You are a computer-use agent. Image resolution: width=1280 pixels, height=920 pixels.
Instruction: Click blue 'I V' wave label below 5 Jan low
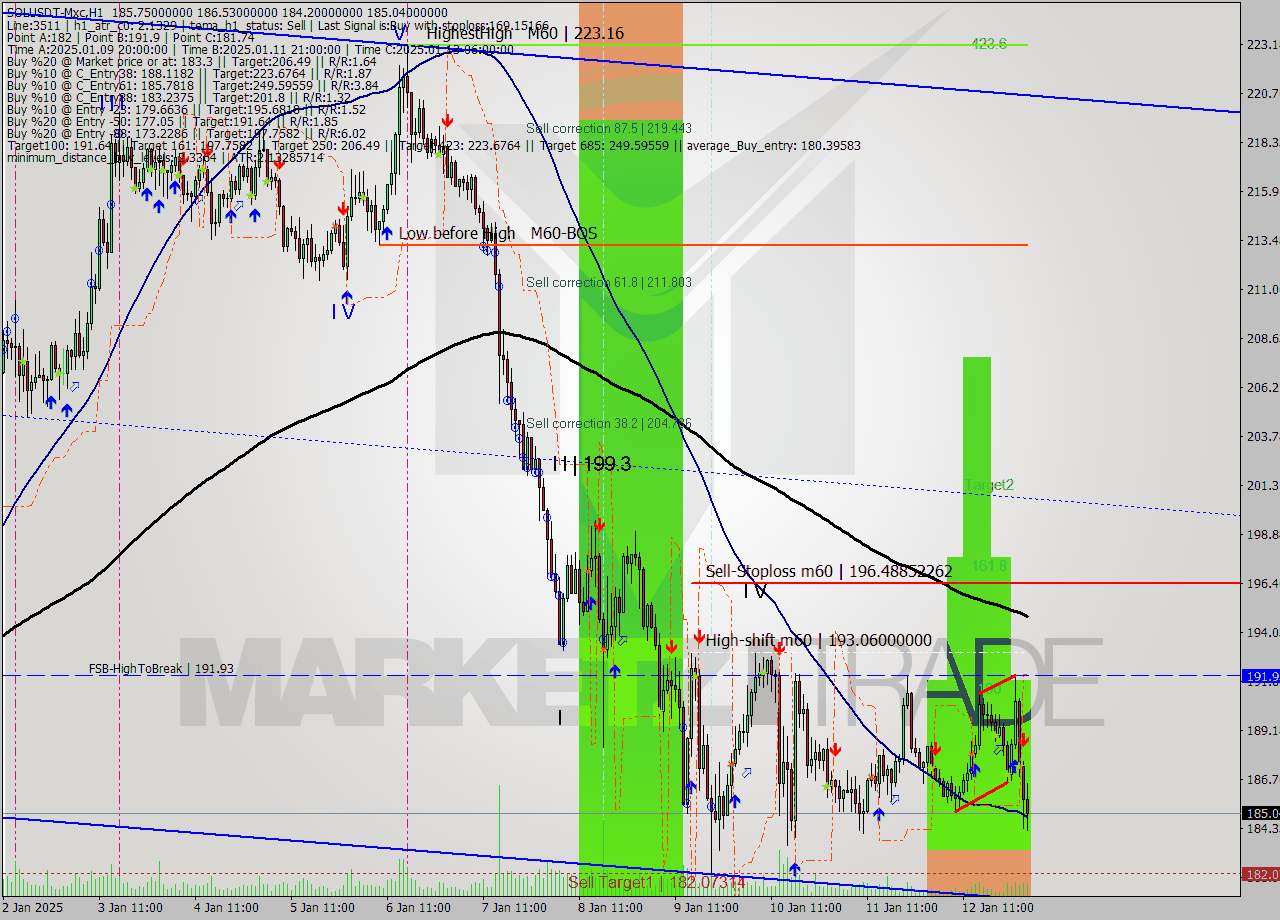[343, 312]
